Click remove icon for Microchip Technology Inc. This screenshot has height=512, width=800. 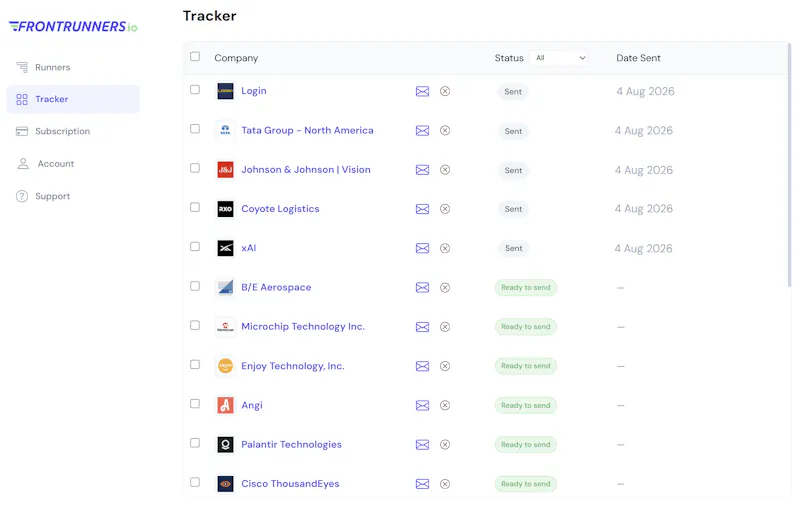445,327
